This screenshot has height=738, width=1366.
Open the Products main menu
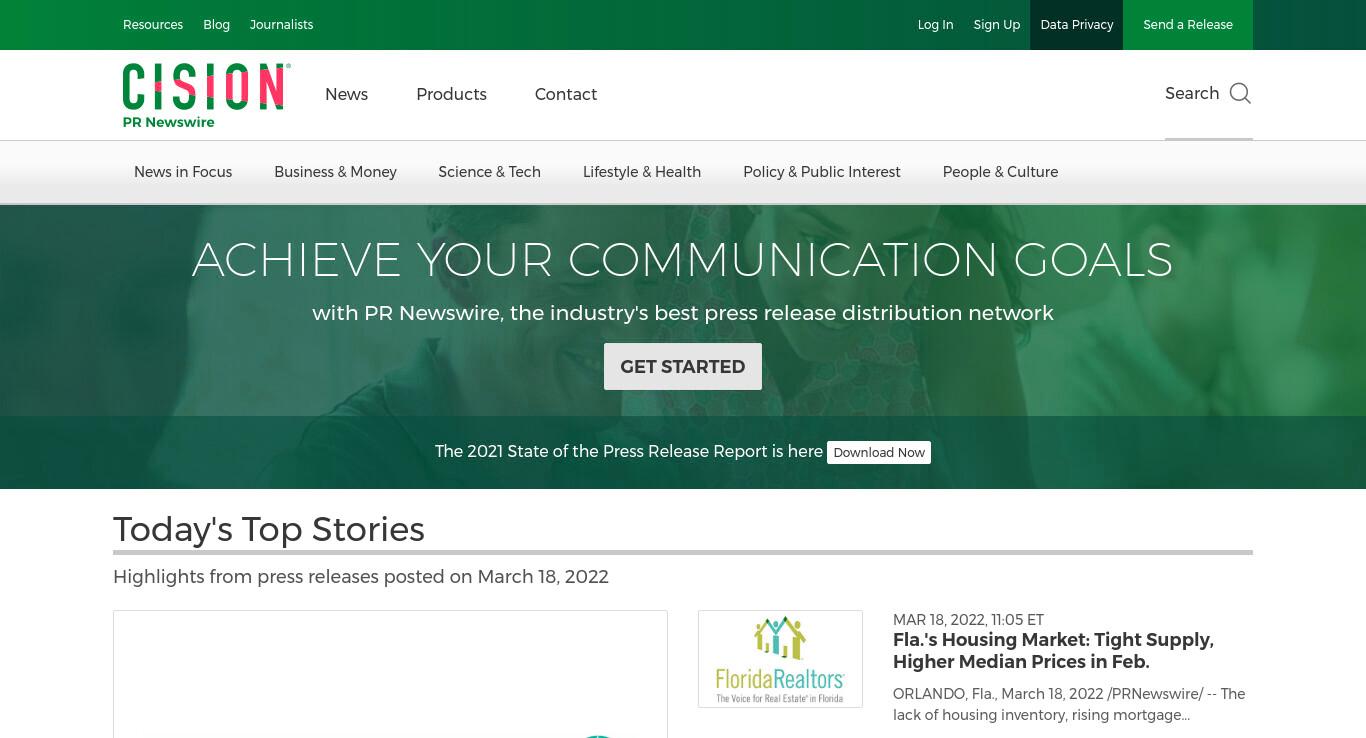tap(451, 94)
